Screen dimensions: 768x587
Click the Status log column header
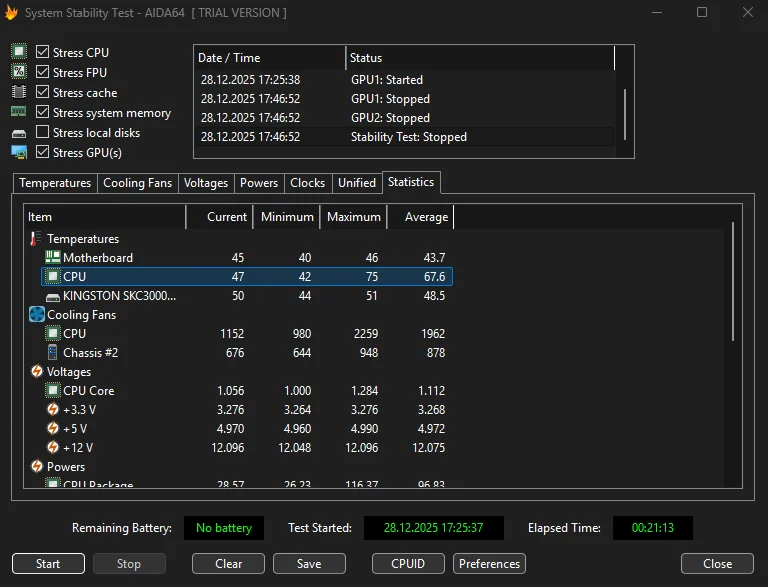tap(480, 58)
